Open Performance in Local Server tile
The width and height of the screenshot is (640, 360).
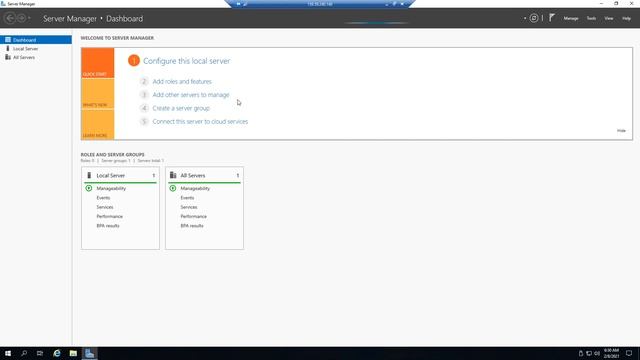click(109, 216)
